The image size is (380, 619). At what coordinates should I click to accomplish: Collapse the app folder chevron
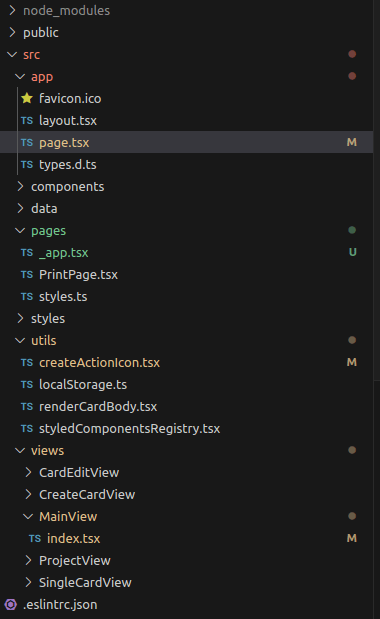tap(20, 77)
